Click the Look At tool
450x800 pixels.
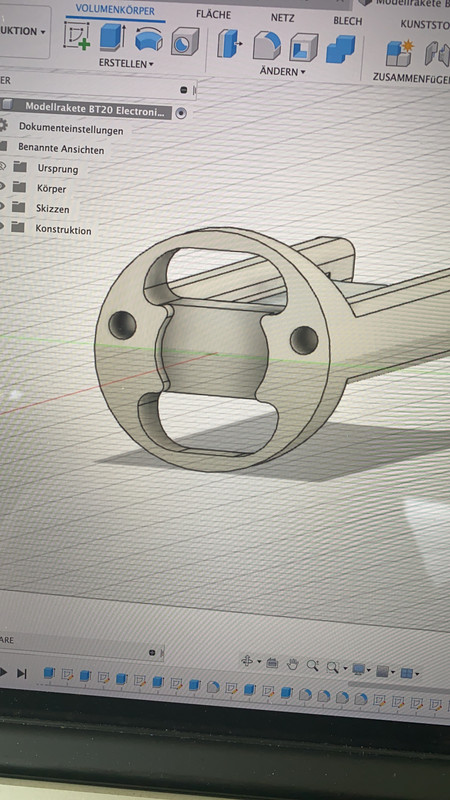click(x=272, y=663)
